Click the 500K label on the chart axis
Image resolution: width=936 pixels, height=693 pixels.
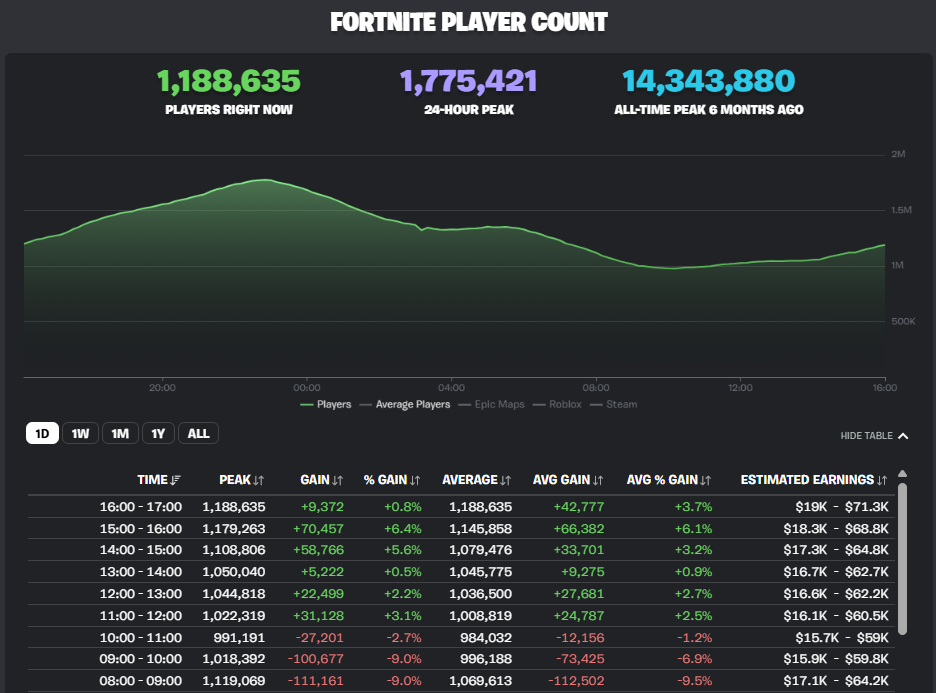coord(903,321)
